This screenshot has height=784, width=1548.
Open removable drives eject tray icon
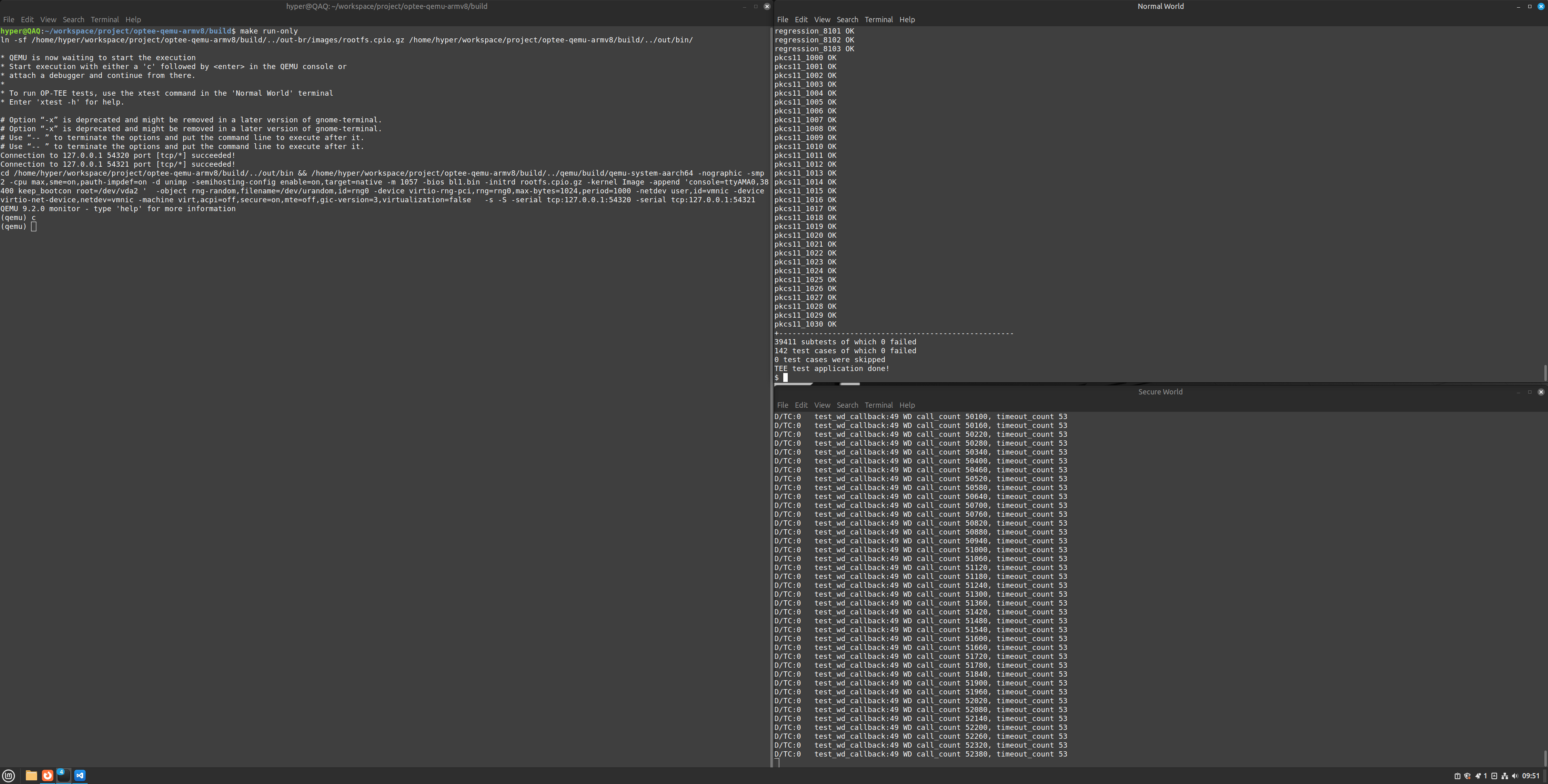coord(1494,776)
